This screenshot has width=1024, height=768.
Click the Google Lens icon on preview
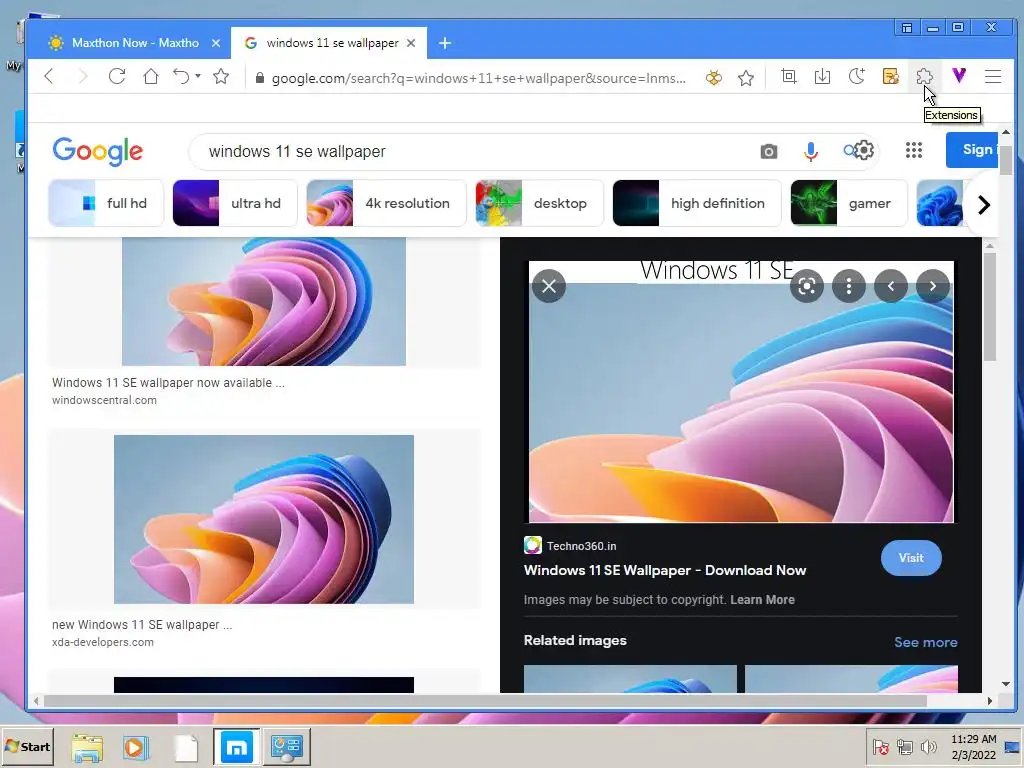(x=807, y=286)
